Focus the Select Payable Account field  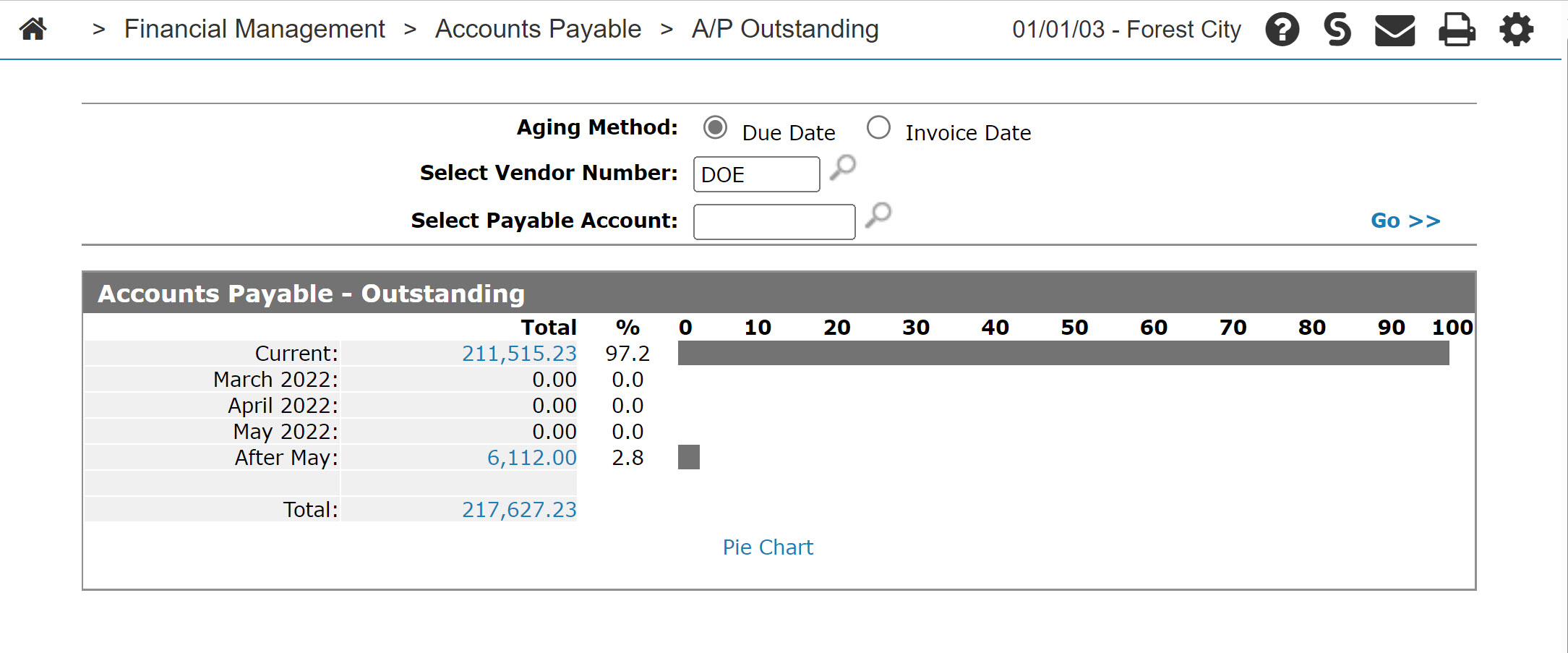(774, 222)
